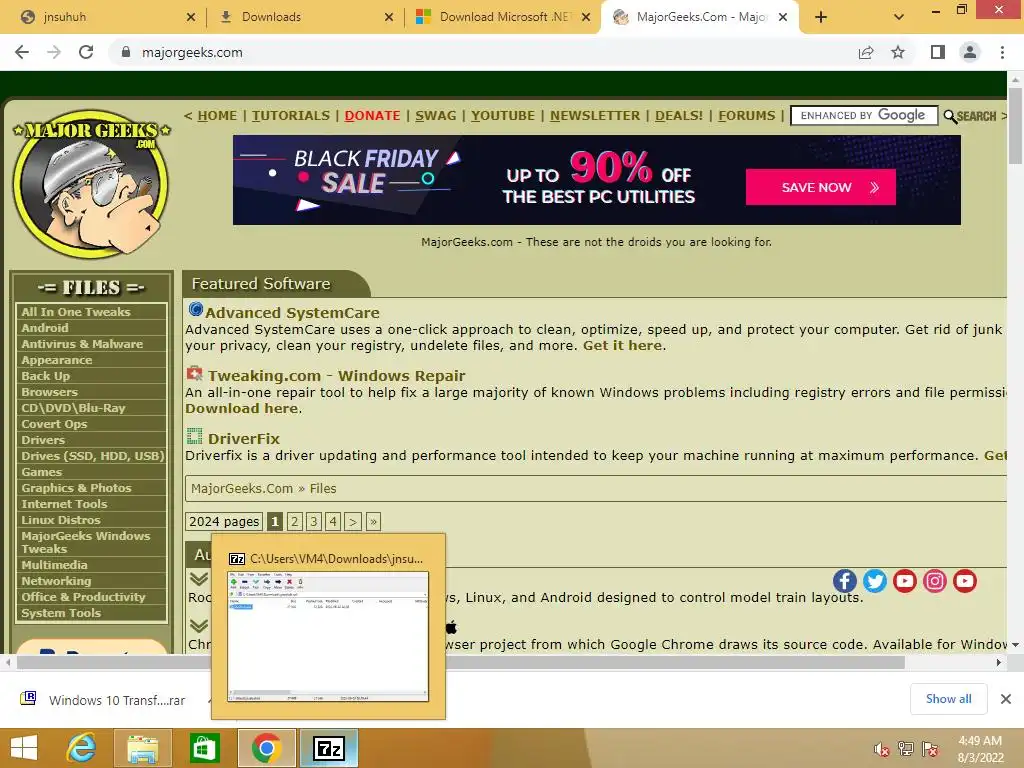Open the NEWSLETTER menu link

595,116
